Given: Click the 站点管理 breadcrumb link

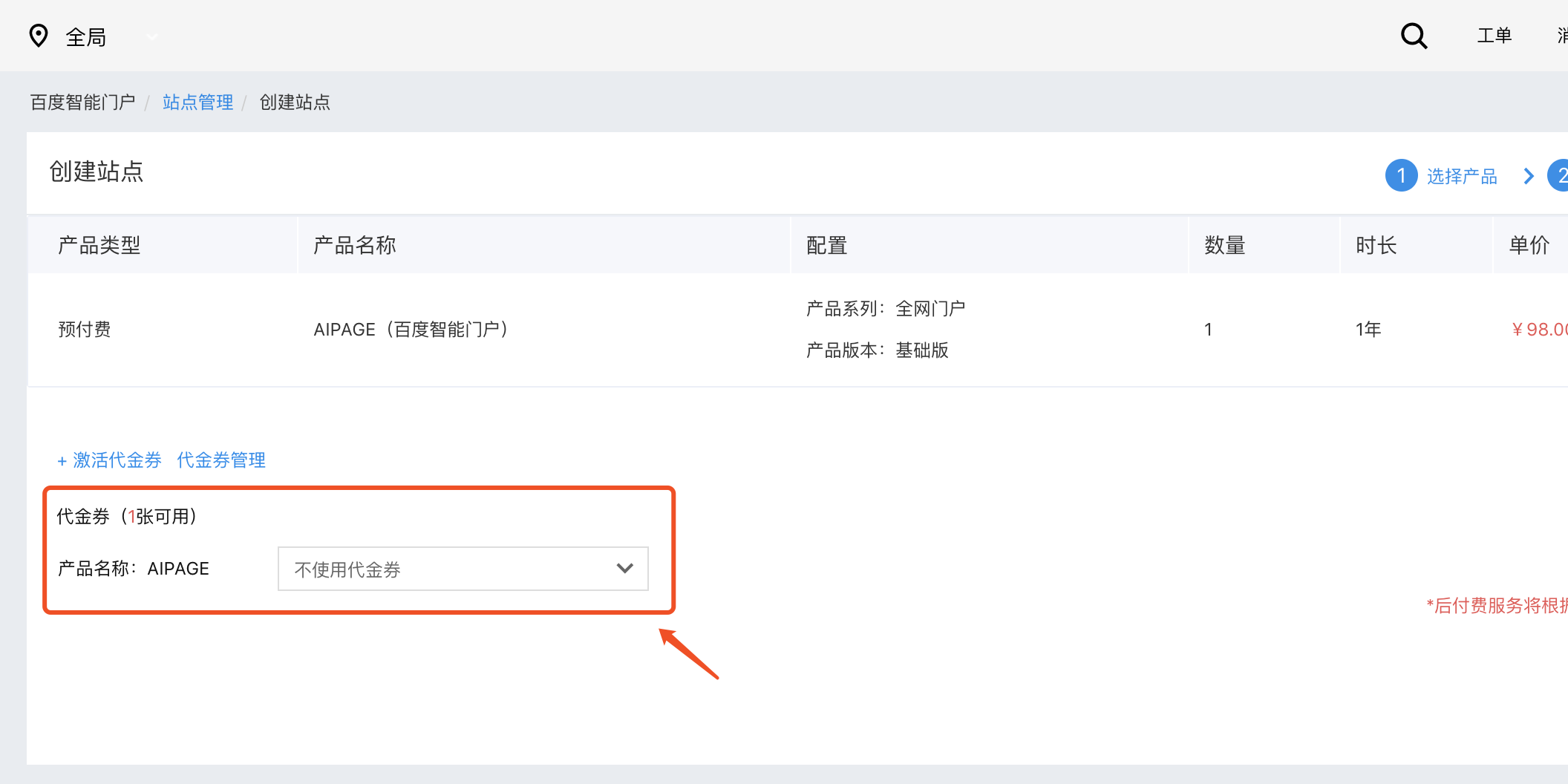Looking at the screenshot, I should coord(197,102).
